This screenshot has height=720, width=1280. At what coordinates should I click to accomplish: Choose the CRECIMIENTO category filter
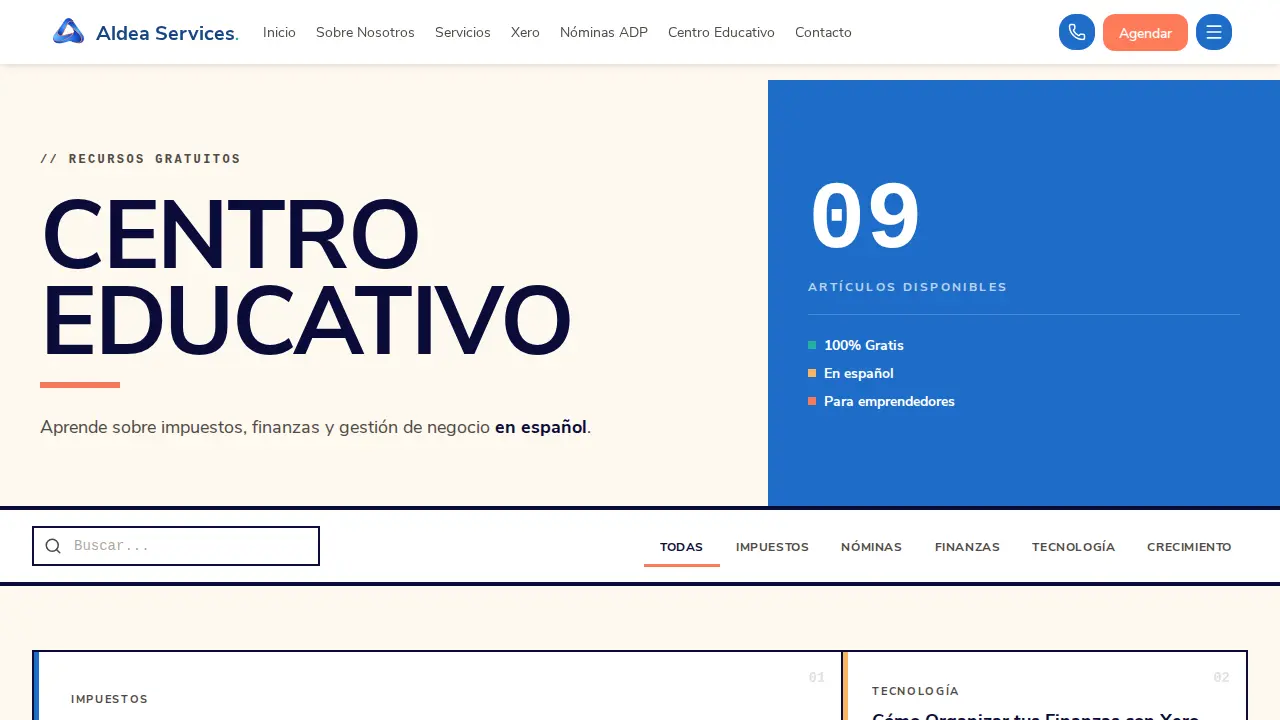(x=1189, y=547)
